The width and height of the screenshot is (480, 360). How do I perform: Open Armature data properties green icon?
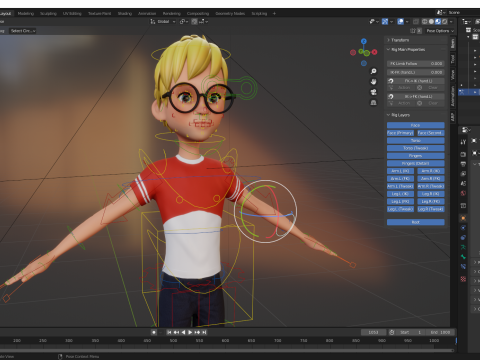coord(463,247)
